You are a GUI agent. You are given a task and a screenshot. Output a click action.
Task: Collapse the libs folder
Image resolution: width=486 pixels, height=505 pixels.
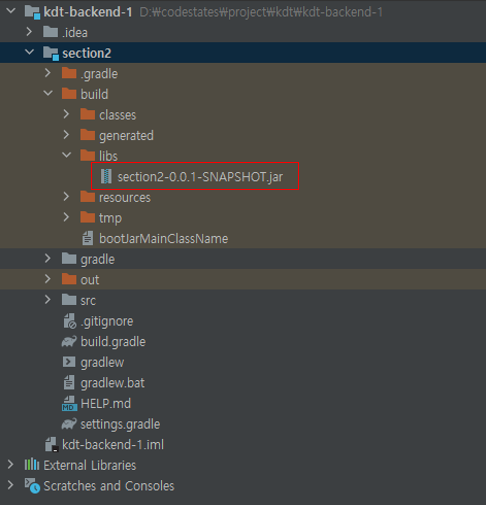(x=67, y=155)
